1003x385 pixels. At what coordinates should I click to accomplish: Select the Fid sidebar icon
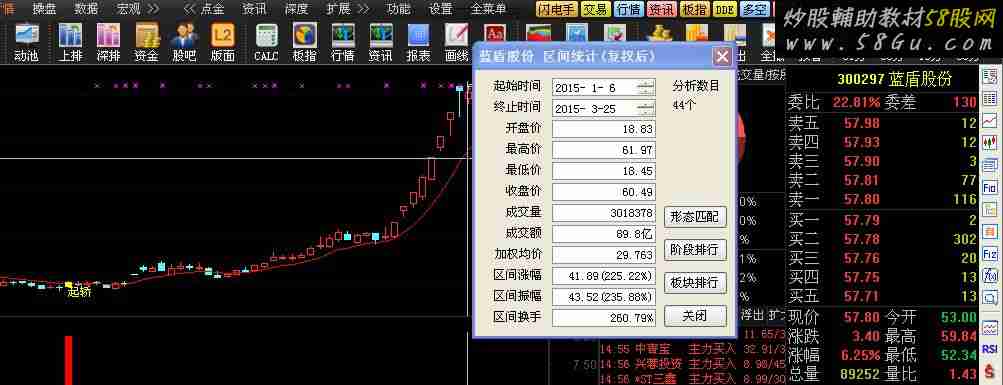coord(990,188)
